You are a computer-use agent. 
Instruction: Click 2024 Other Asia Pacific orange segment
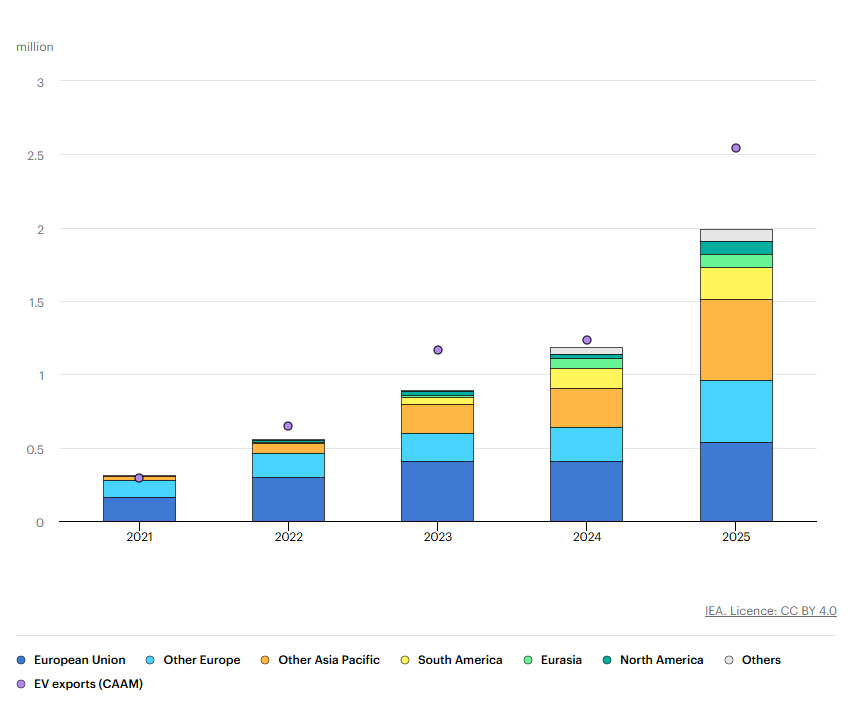(587, 408)
